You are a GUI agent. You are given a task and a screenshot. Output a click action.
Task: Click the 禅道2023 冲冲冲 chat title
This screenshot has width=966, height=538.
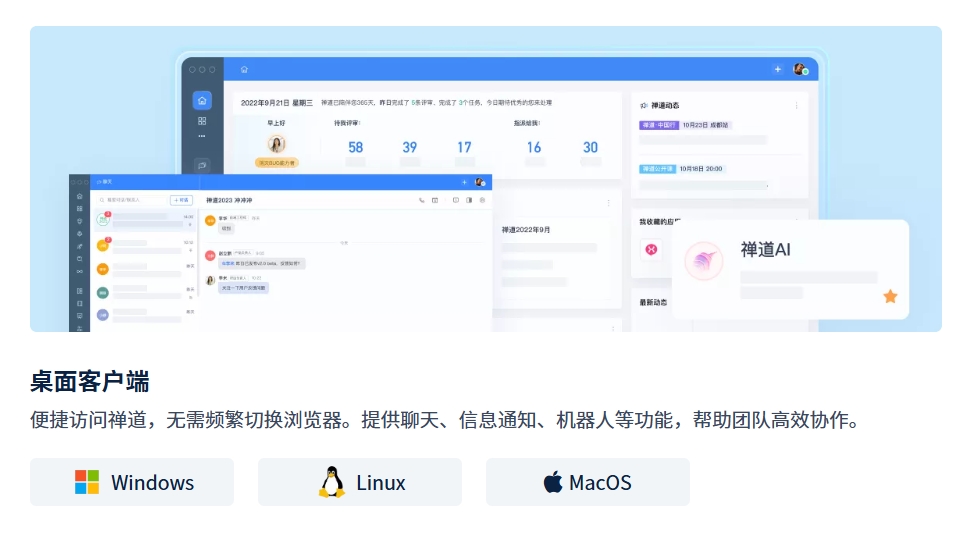229,200
